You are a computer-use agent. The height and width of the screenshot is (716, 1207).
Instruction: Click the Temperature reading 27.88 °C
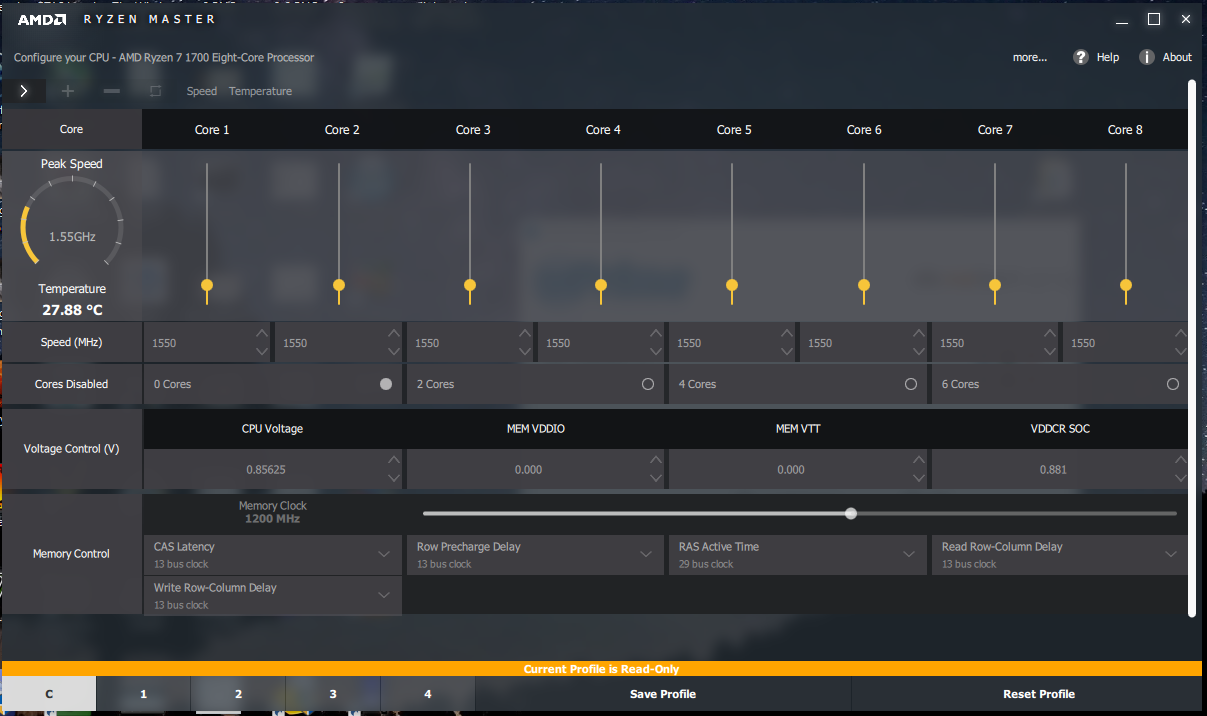(72, 310)
